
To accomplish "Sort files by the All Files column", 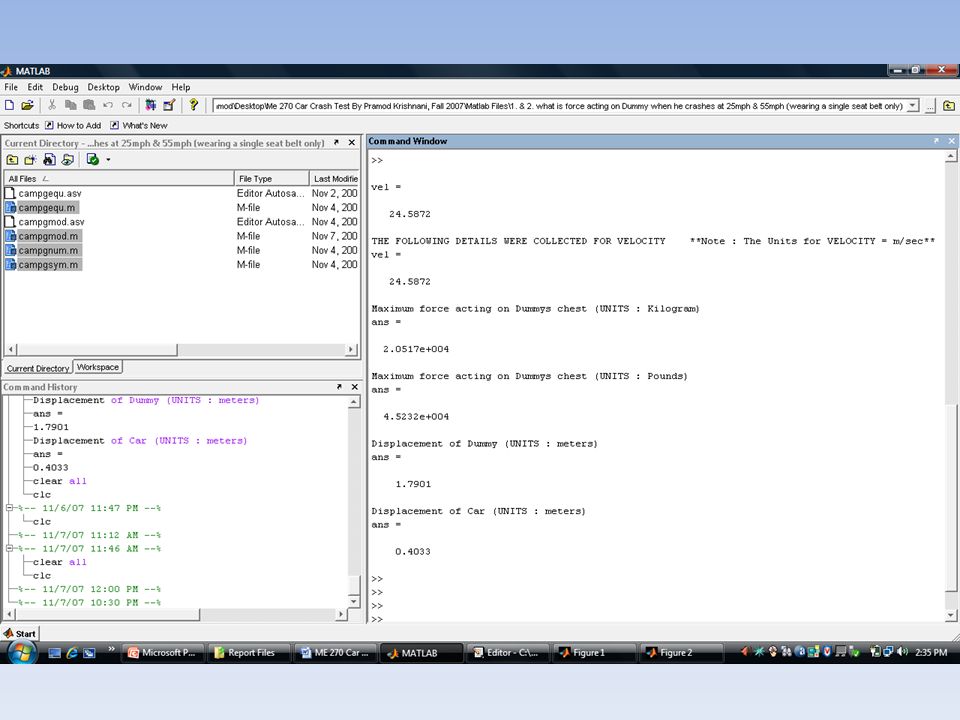I will 119,179.
